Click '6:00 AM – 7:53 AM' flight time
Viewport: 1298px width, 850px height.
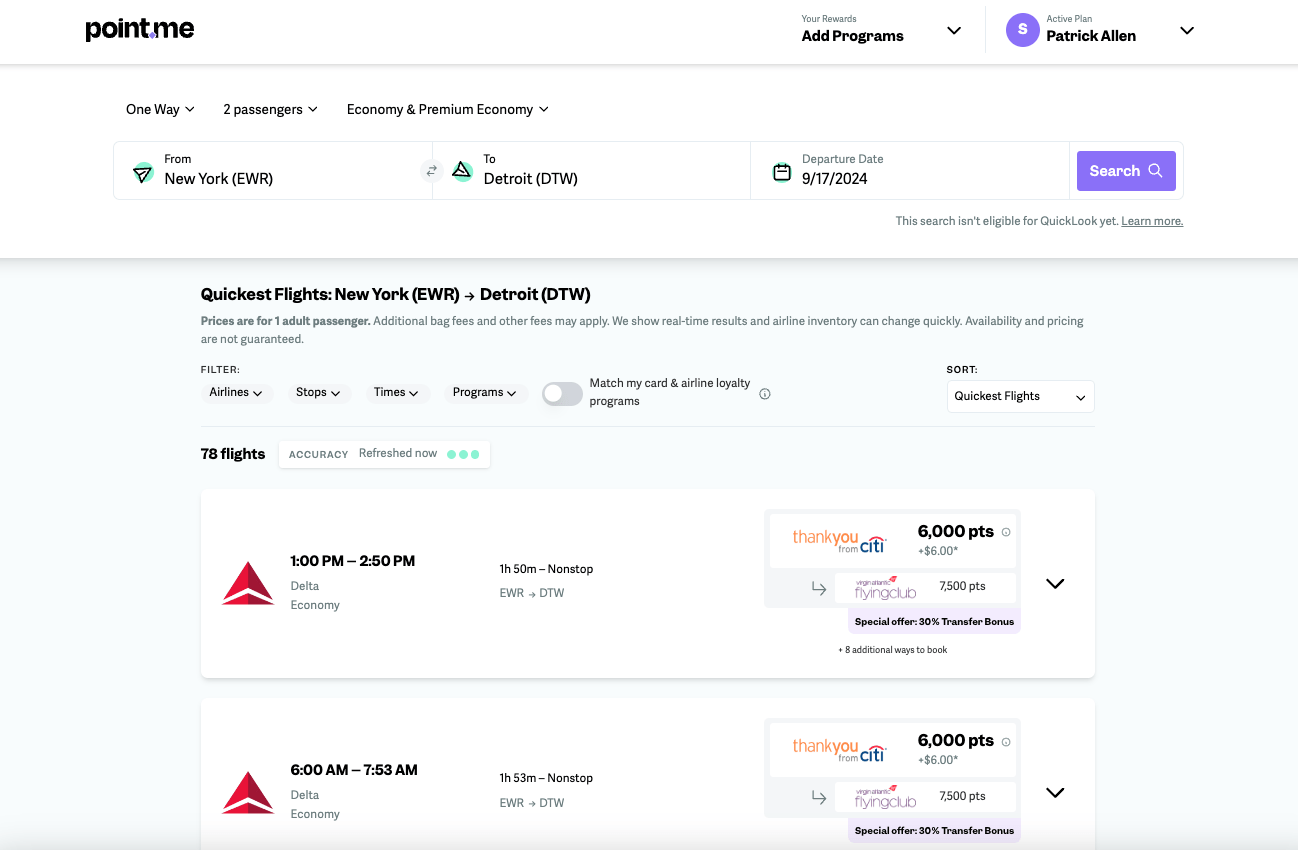pyautogui.click(x=354, y=770)
